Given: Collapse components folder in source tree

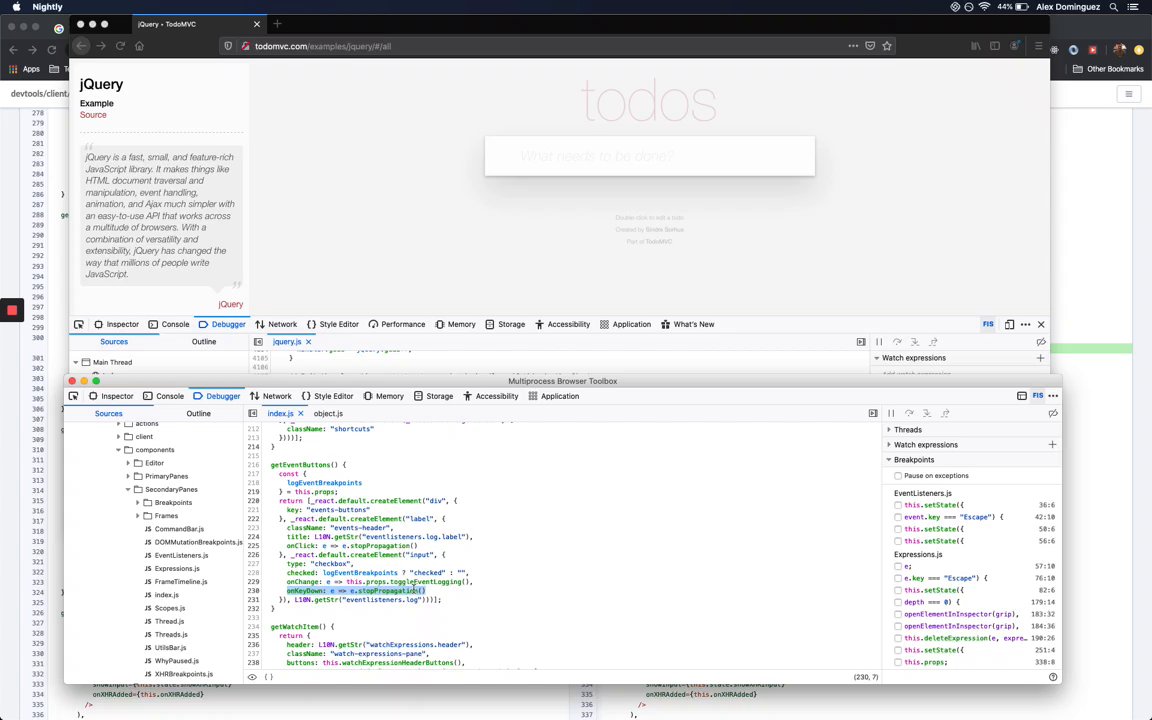Looking at the screenshot, I should [x=119, y=450].
